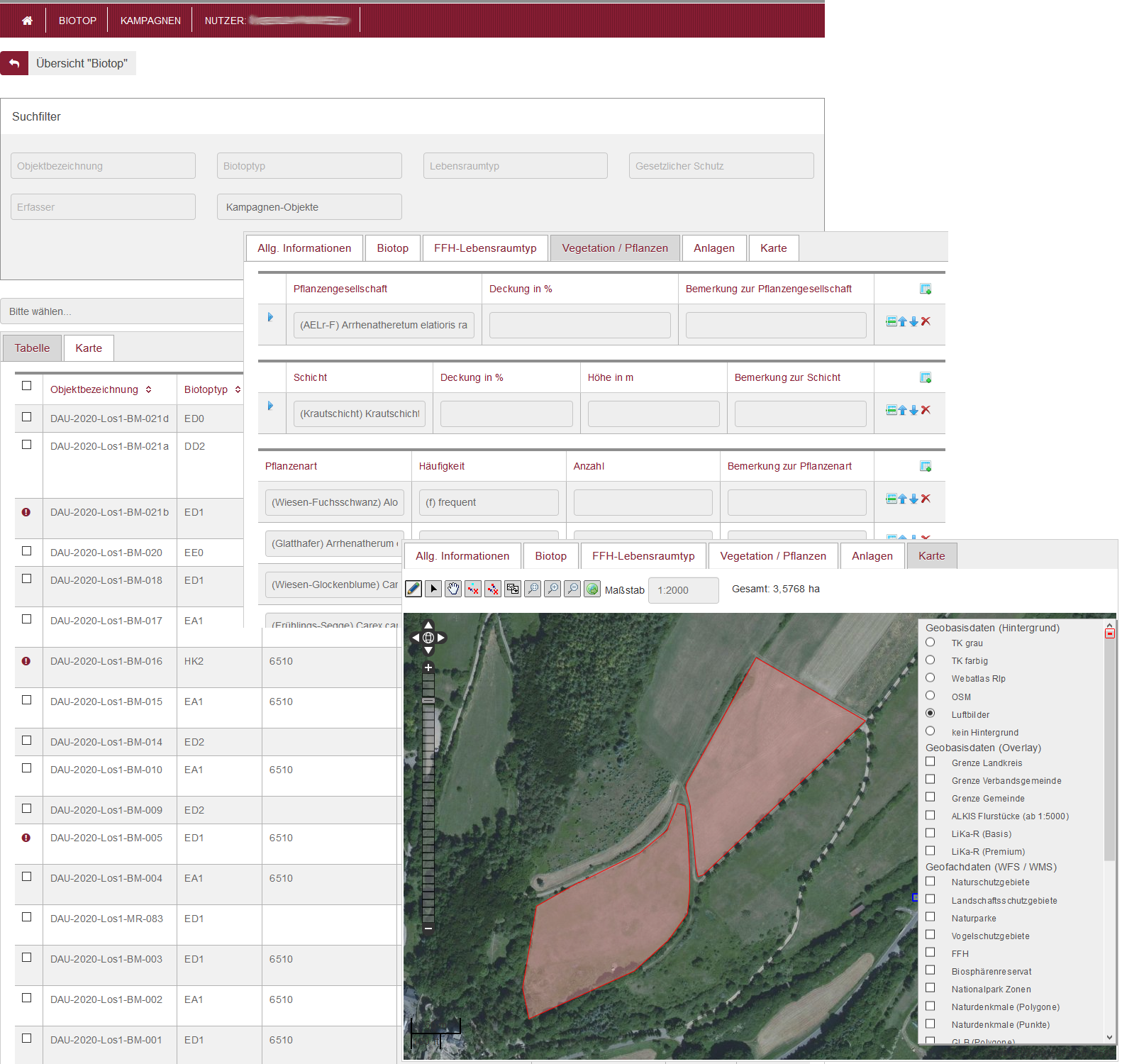Open the (f) frequent Häufigkeit dropdown
The height and width of the screenshot is (1064, 1122).
click(x=489, y=502)
